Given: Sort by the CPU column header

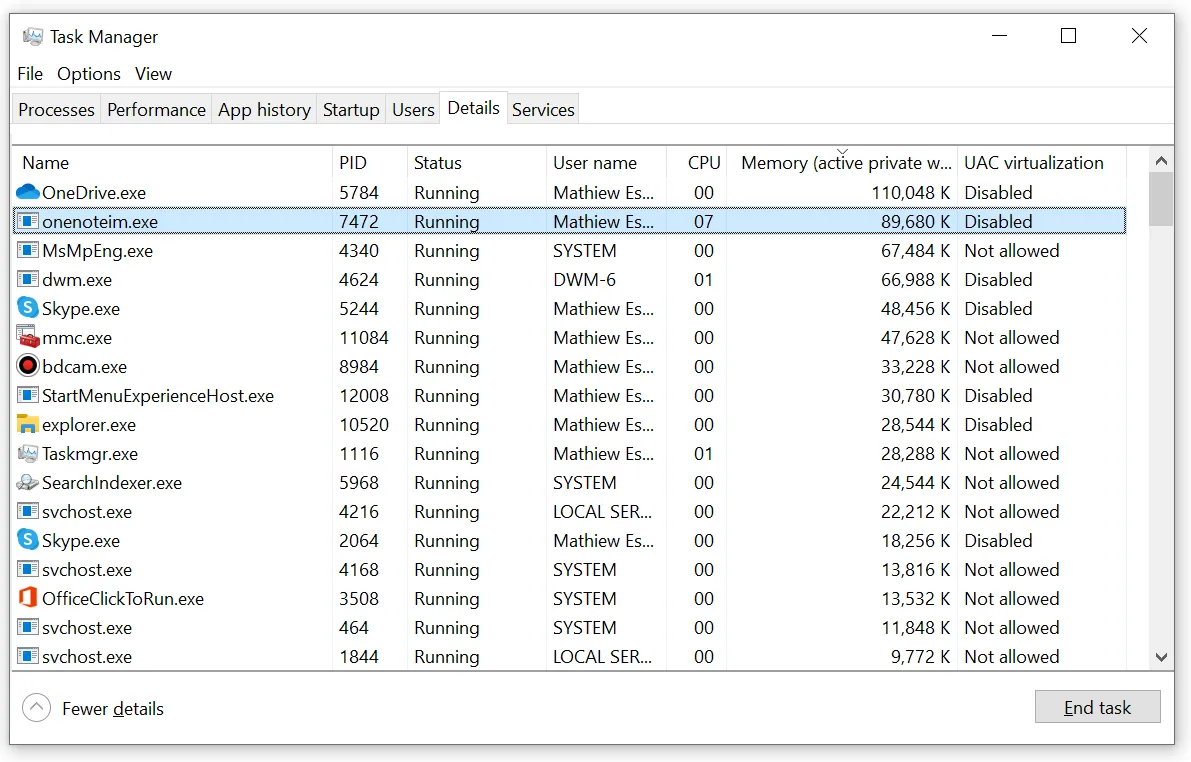Looking at the screenshot, I should tap(697, 163).
